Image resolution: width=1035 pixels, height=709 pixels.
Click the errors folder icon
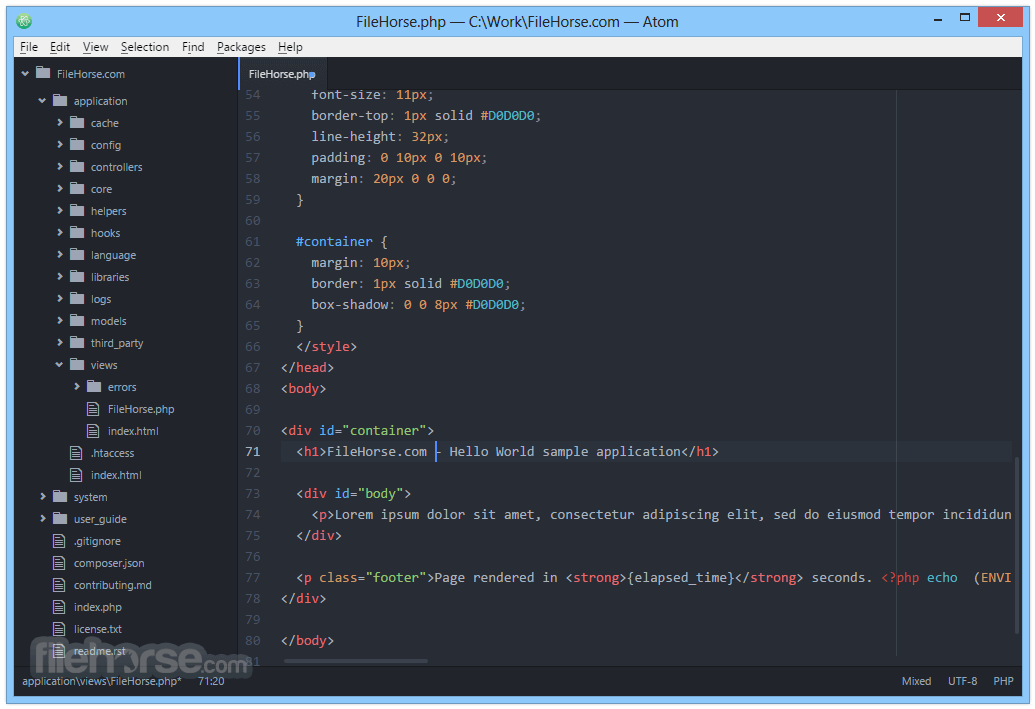[94, 386]
